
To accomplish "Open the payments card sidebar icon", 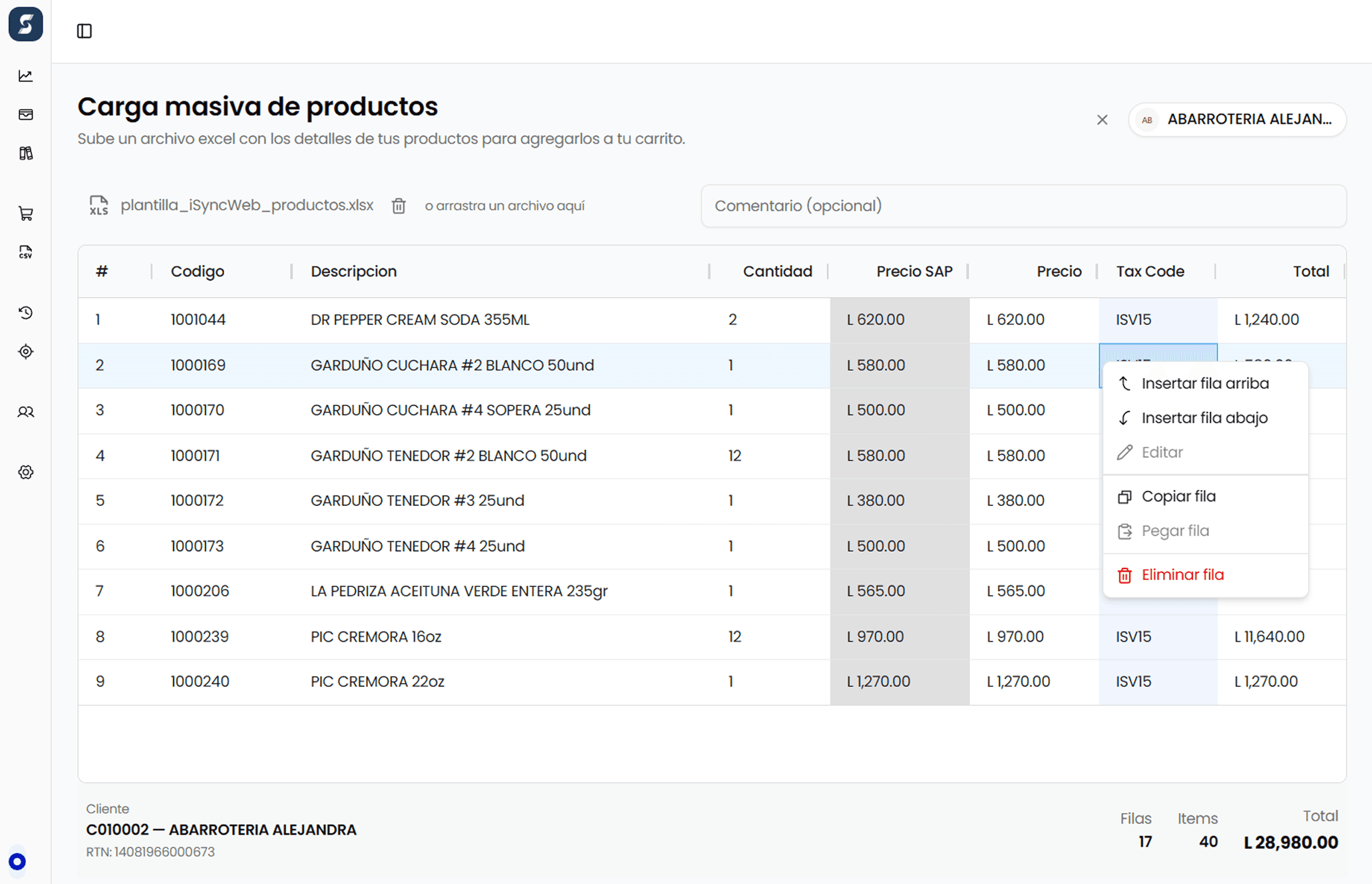I will (26, 114).
